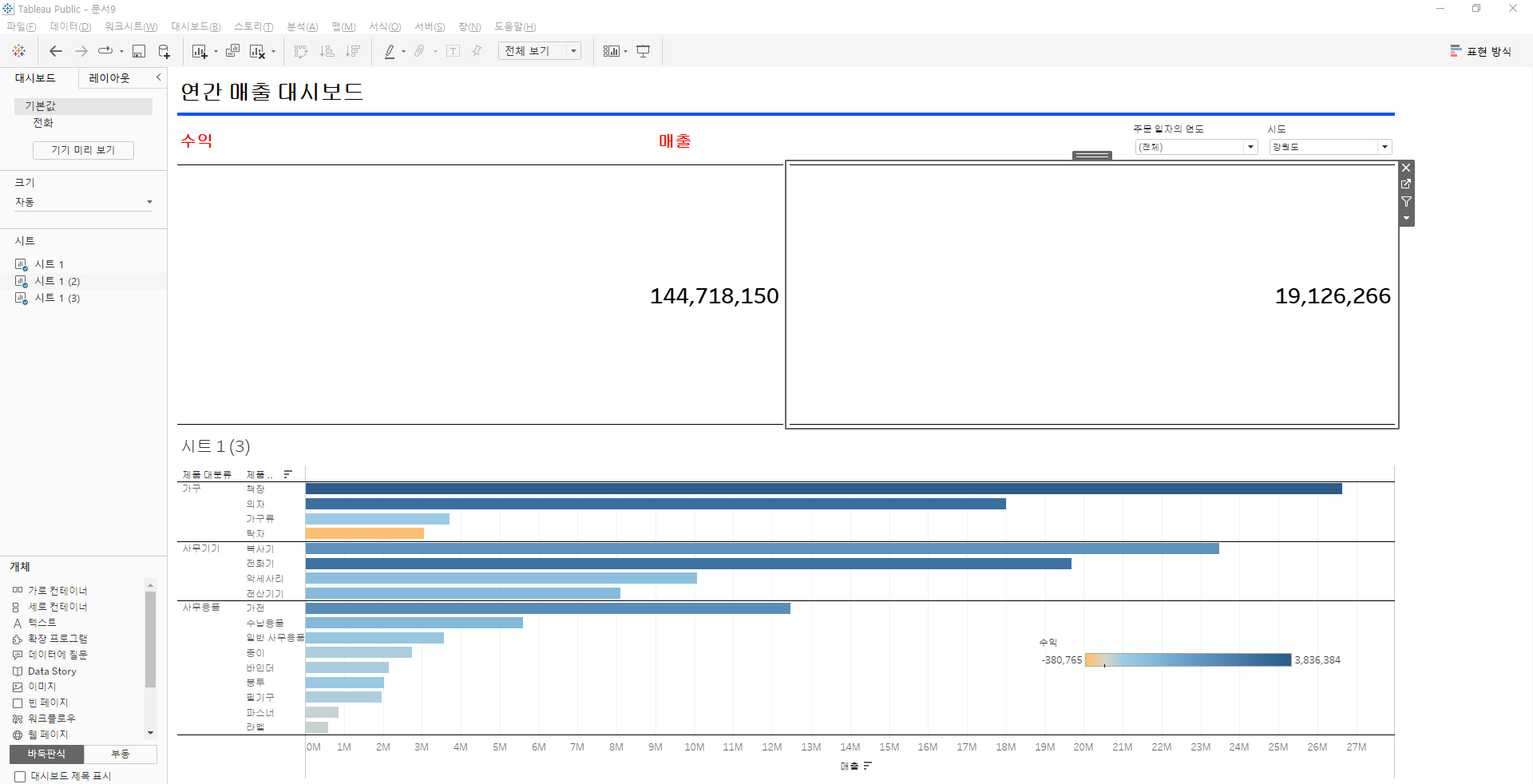This screenshot has height=784, width=1533.
Task: Click the 144,718,150 value
Action: [x=714, y=296]
